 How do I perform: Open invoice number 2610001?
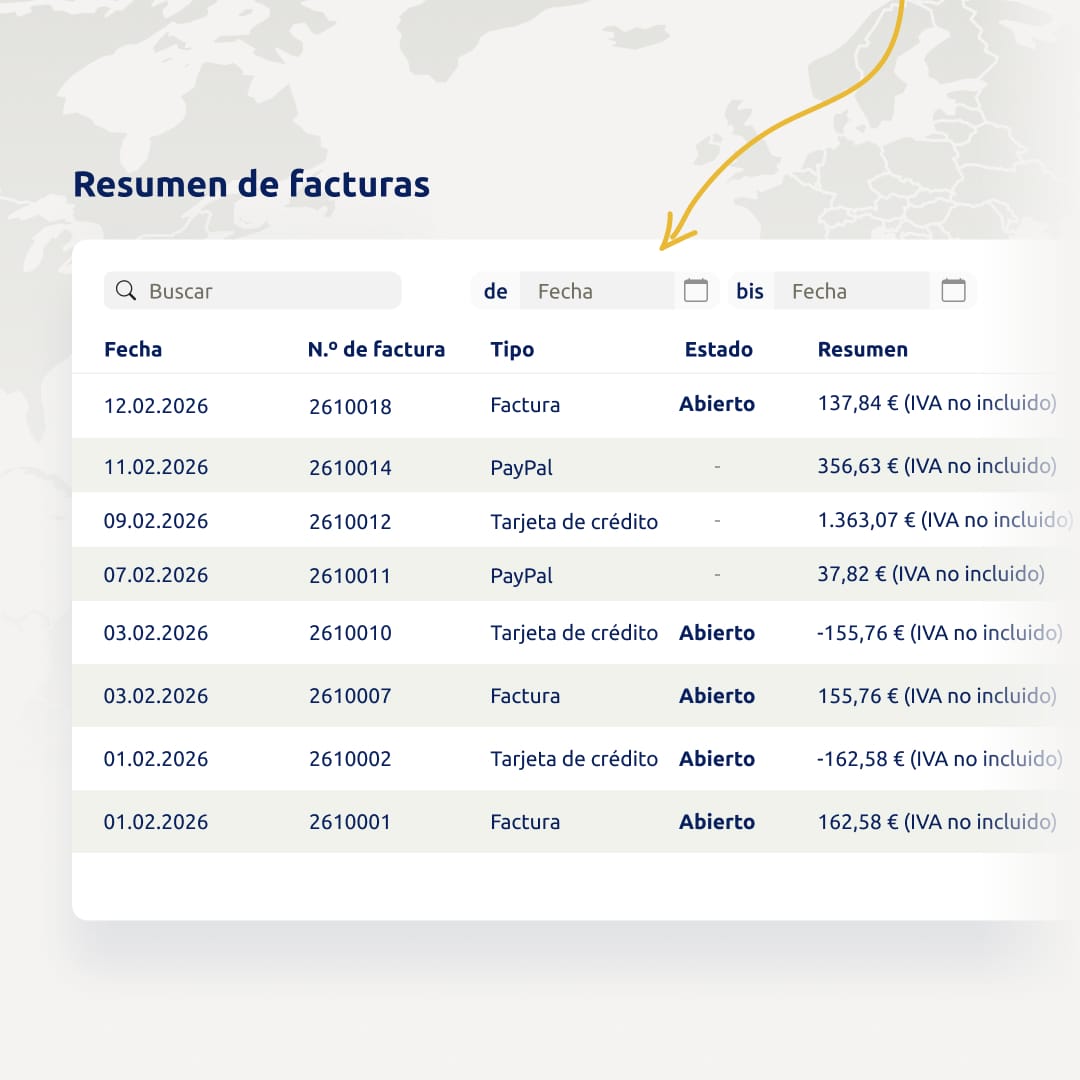point(350,822)
